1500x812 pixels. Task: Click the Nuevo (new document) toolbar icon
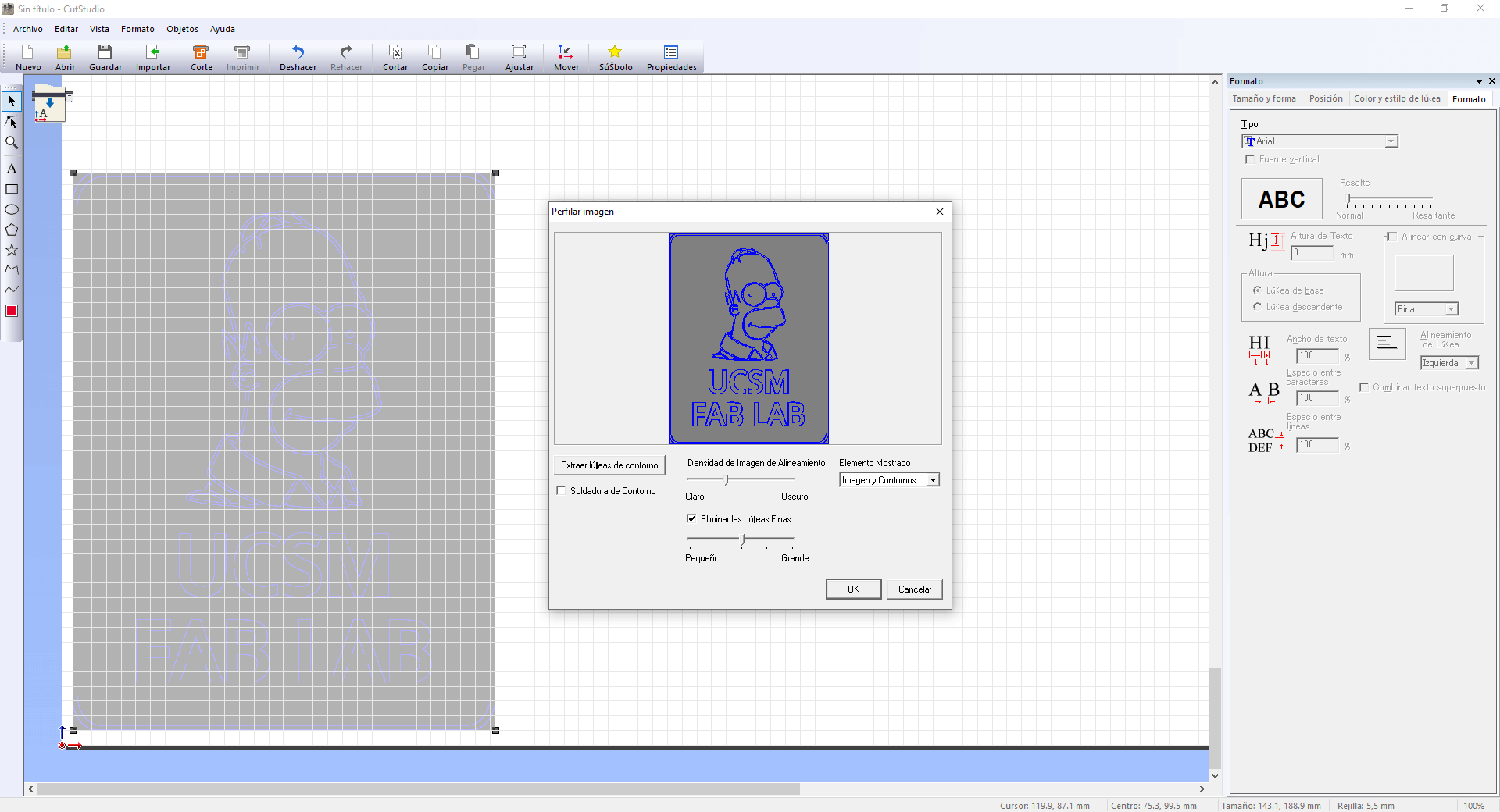(x=27, y=52)
